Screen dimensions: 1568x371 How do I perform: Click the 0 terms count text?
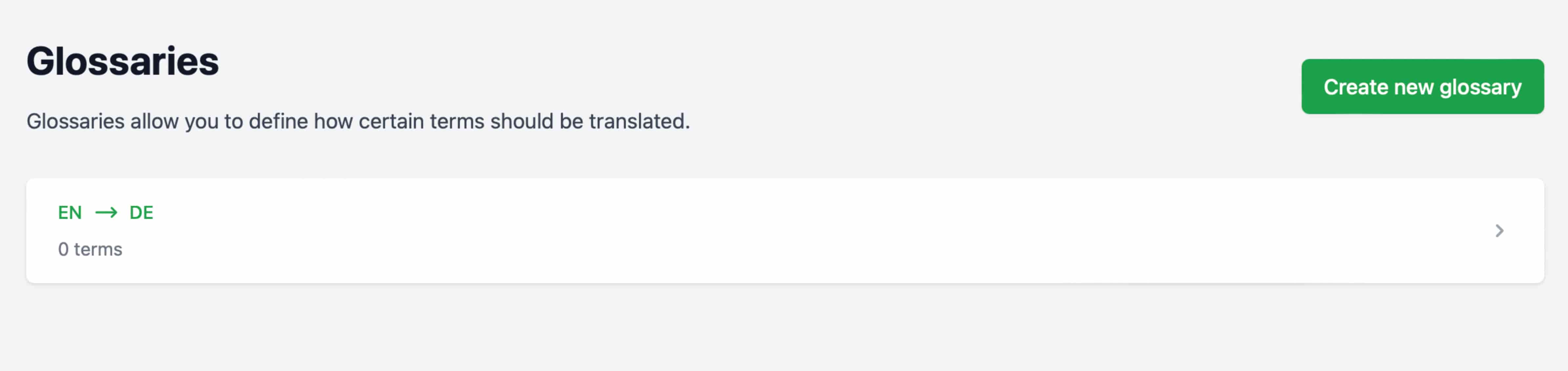click(90, 249)
